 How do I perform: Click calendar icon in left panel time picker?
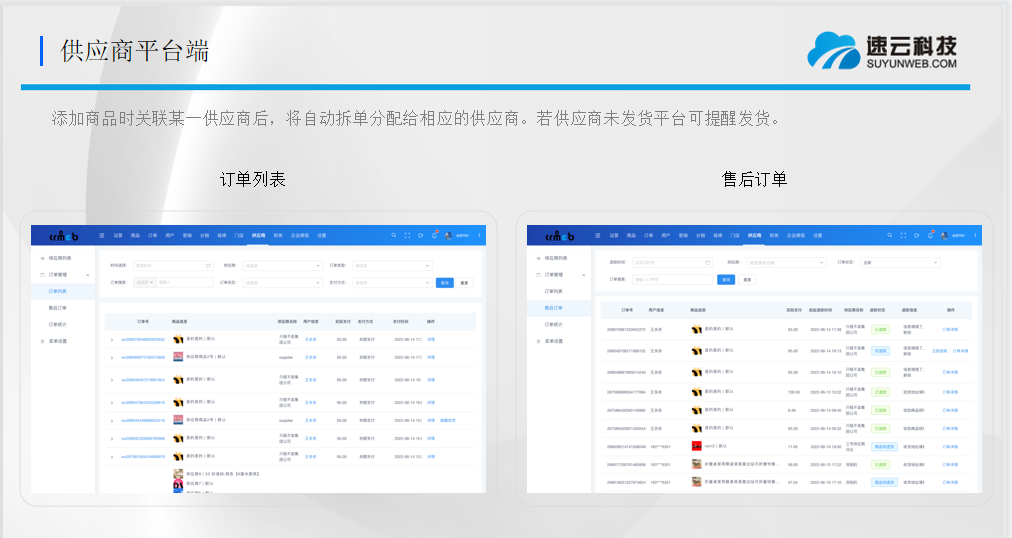click(208, 265)
